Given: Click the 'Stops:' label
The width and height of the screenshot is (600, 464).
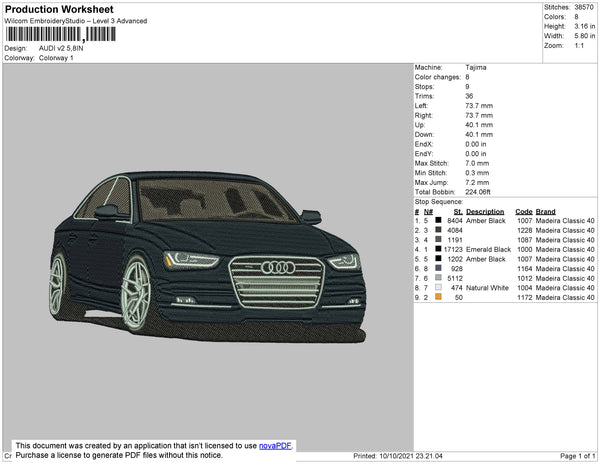Looking at the screenshot, I should point(424,87).
